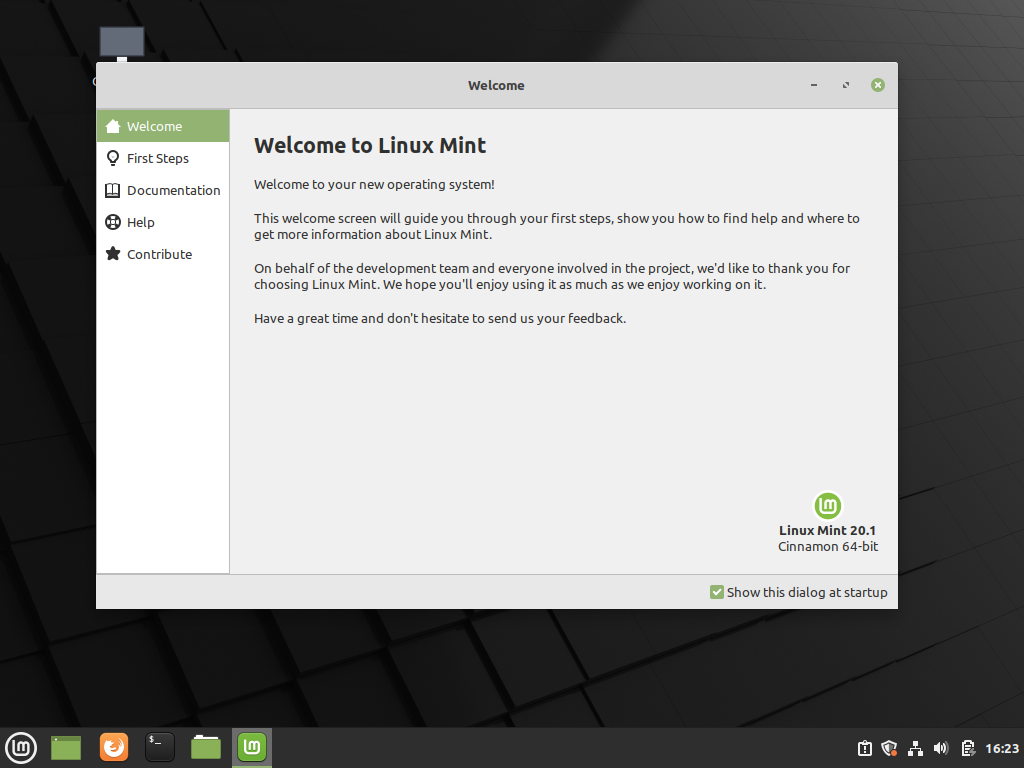Click the 16:23 clock in the panel
Viewport: 1024px width, 768px height.
pyautogui.click(x=1002, y=748)
